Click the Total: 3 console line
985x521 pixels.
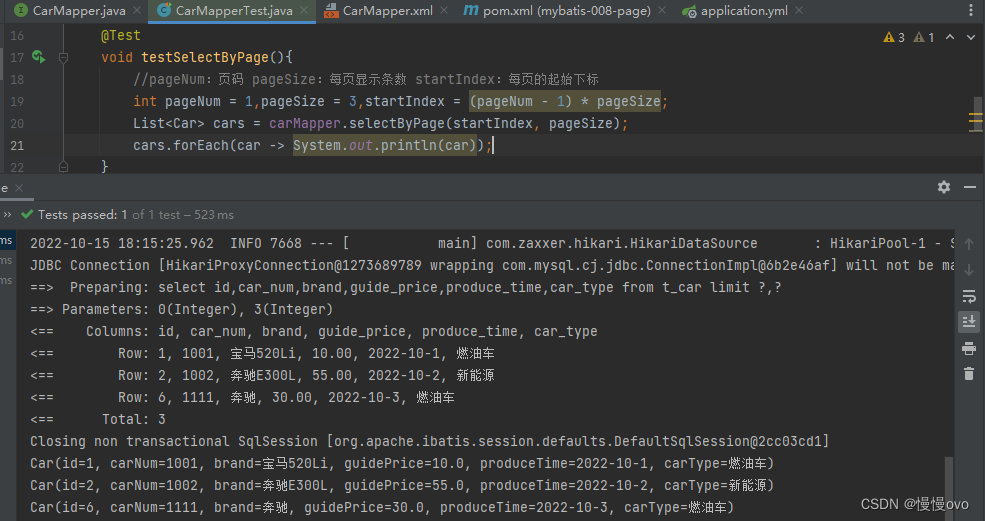point(98,419)
